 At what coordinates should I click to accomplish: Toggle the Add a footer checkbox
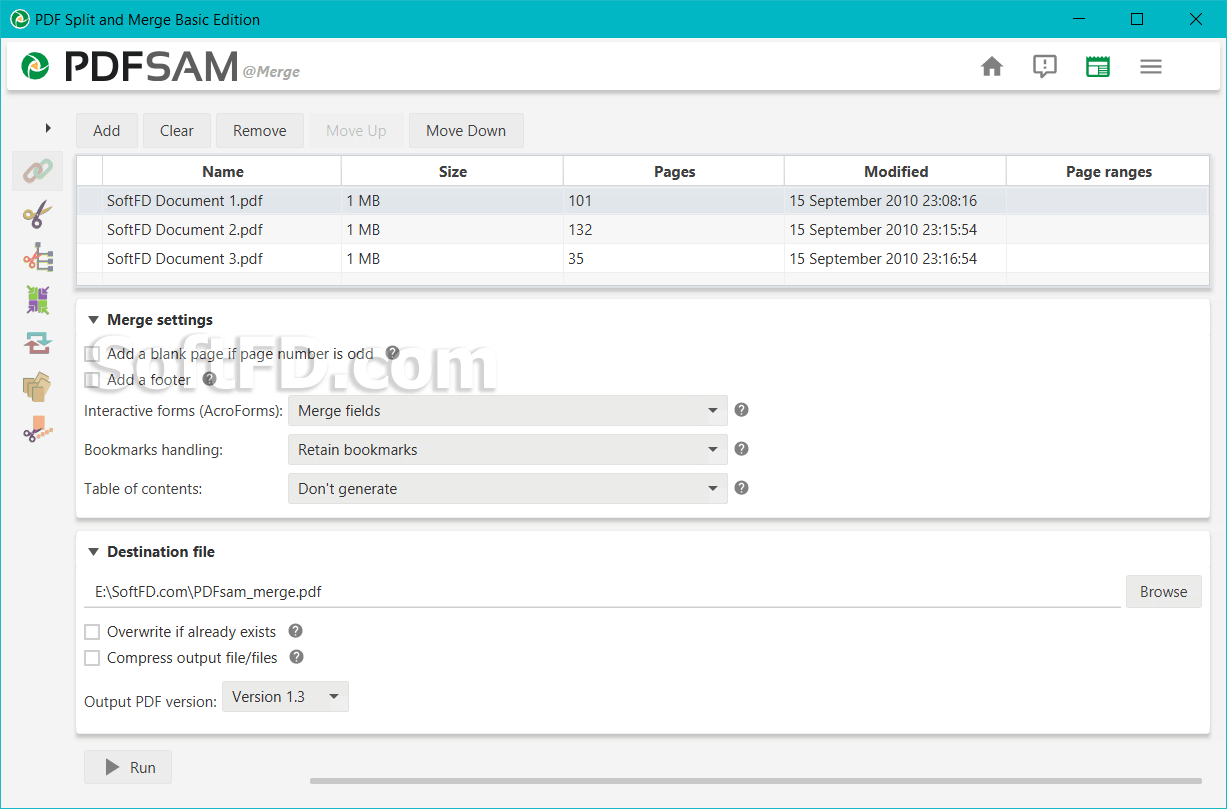coord(92,380)
